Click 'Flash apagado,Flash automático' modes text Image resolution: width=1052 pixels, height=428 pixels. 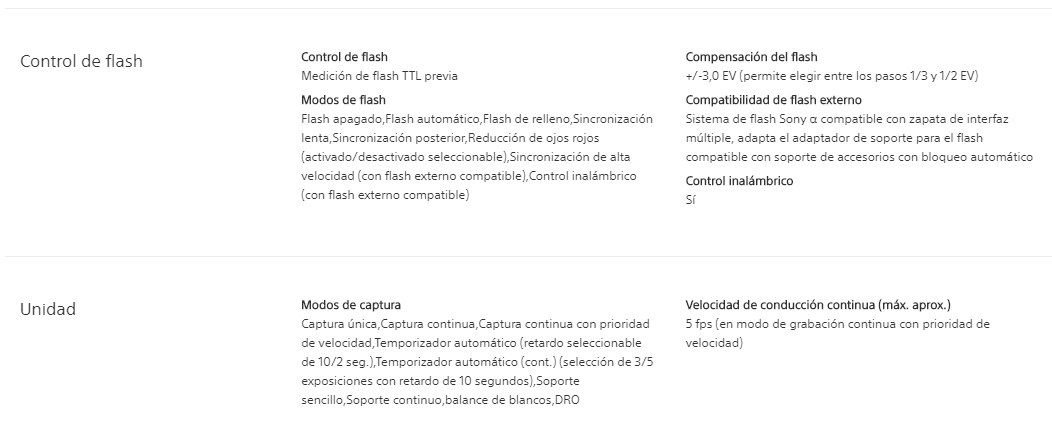click(x=390, y=119)
